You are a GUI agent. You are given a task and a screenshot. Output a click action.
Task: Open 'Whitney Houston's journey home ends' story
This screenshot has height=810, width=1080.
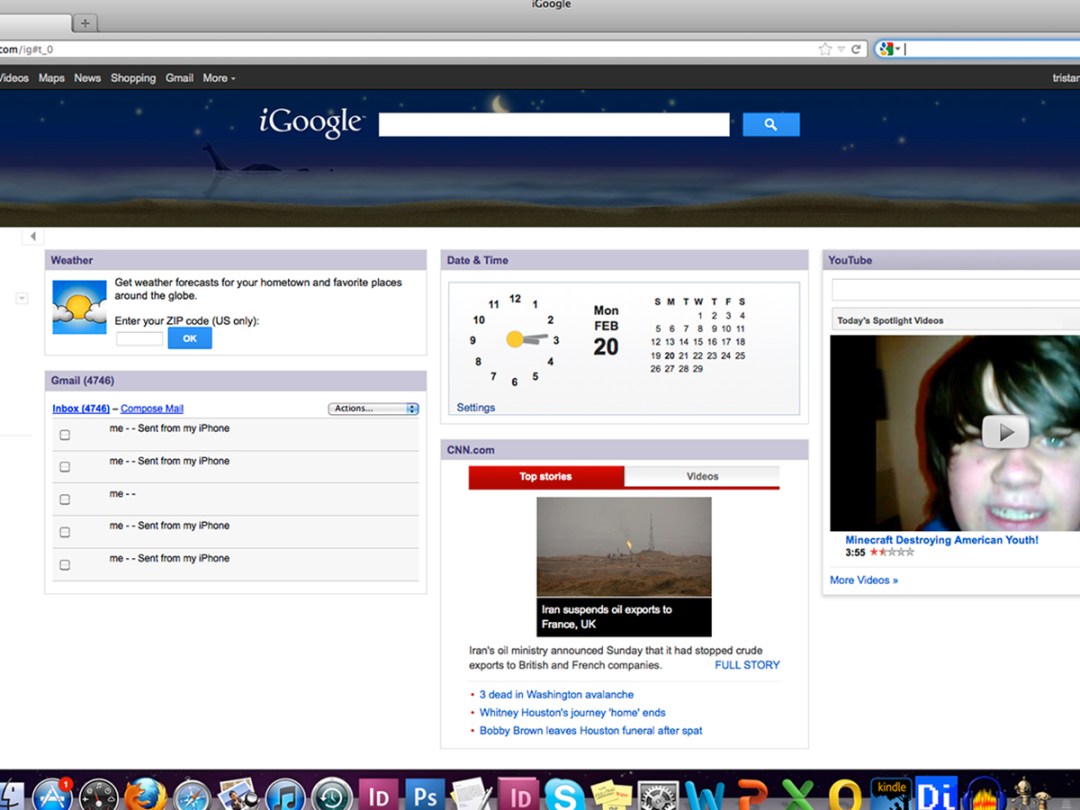[572, 712]
